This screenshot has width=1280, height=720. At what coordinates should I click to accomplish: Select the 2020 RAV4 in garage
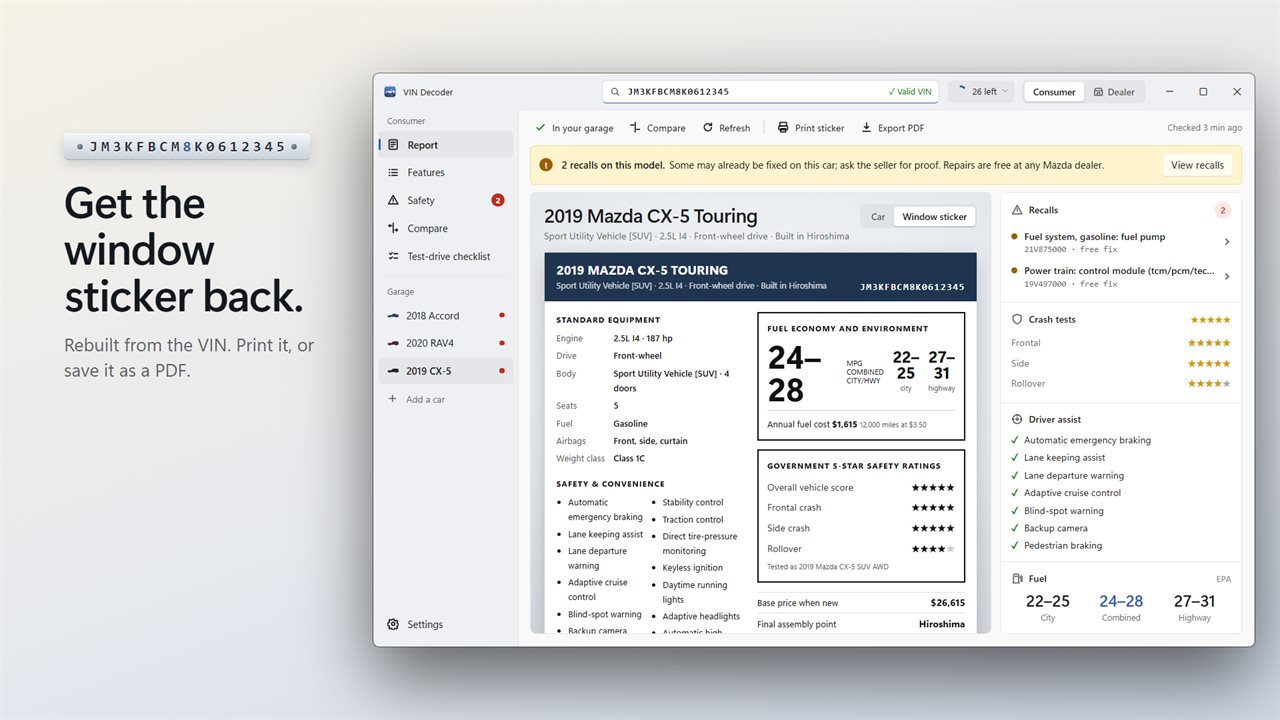[x=446, y=343]
